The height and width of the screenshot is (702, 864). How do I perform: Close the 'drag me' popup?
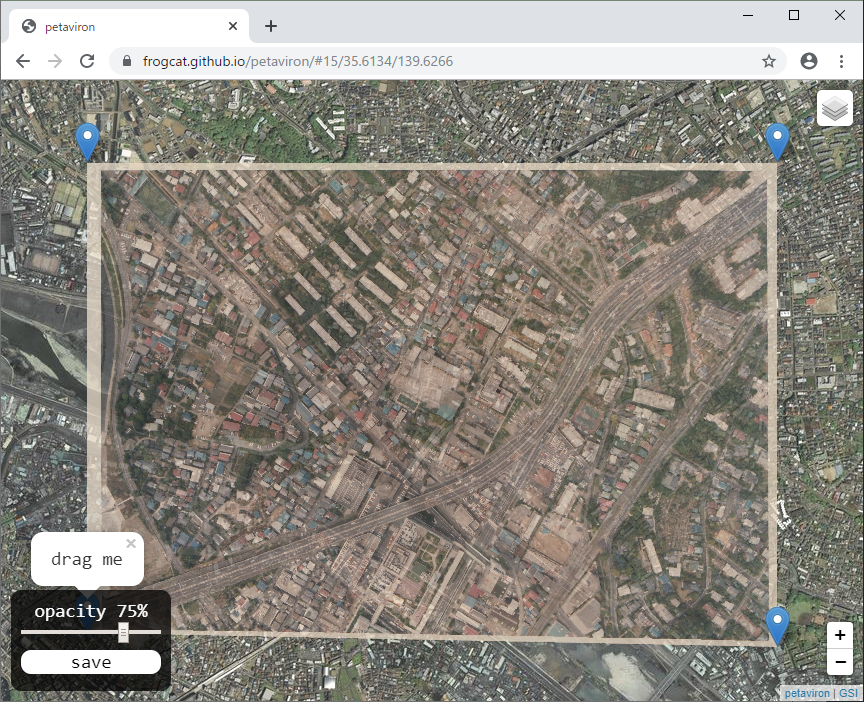(131, 543)
